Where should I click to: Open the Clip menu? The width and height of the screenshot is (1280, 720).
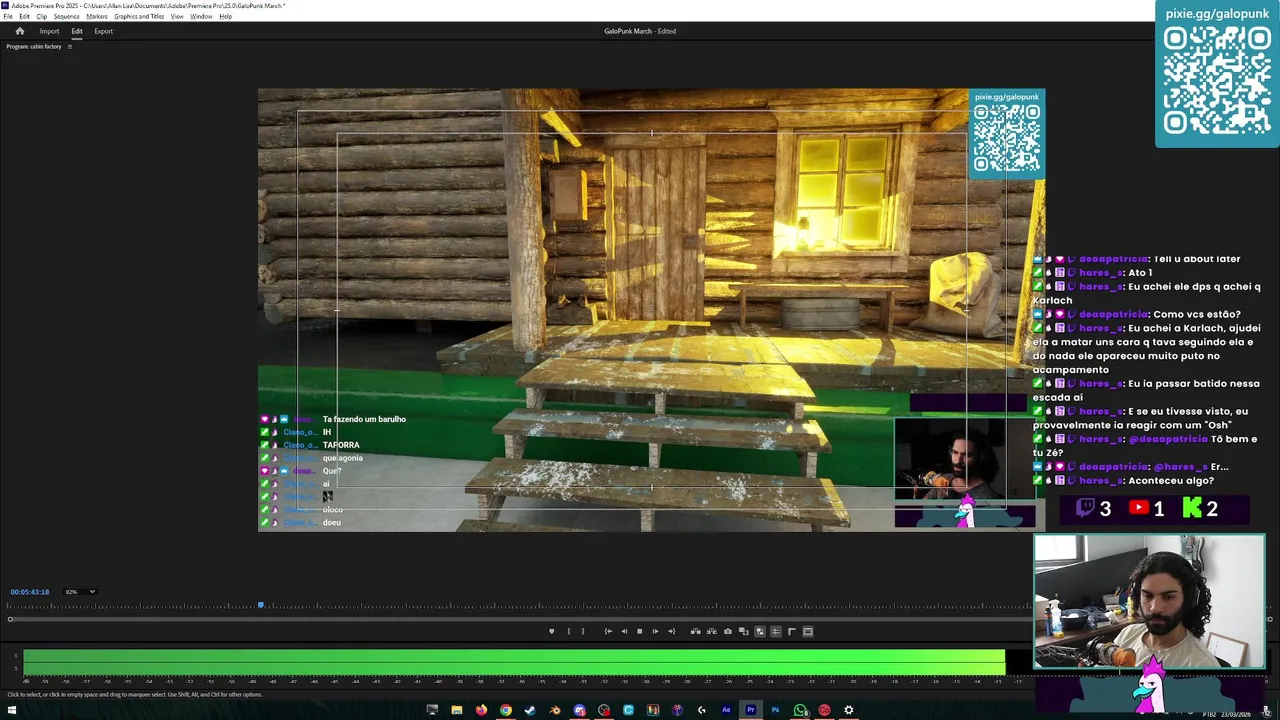point(41,16)
